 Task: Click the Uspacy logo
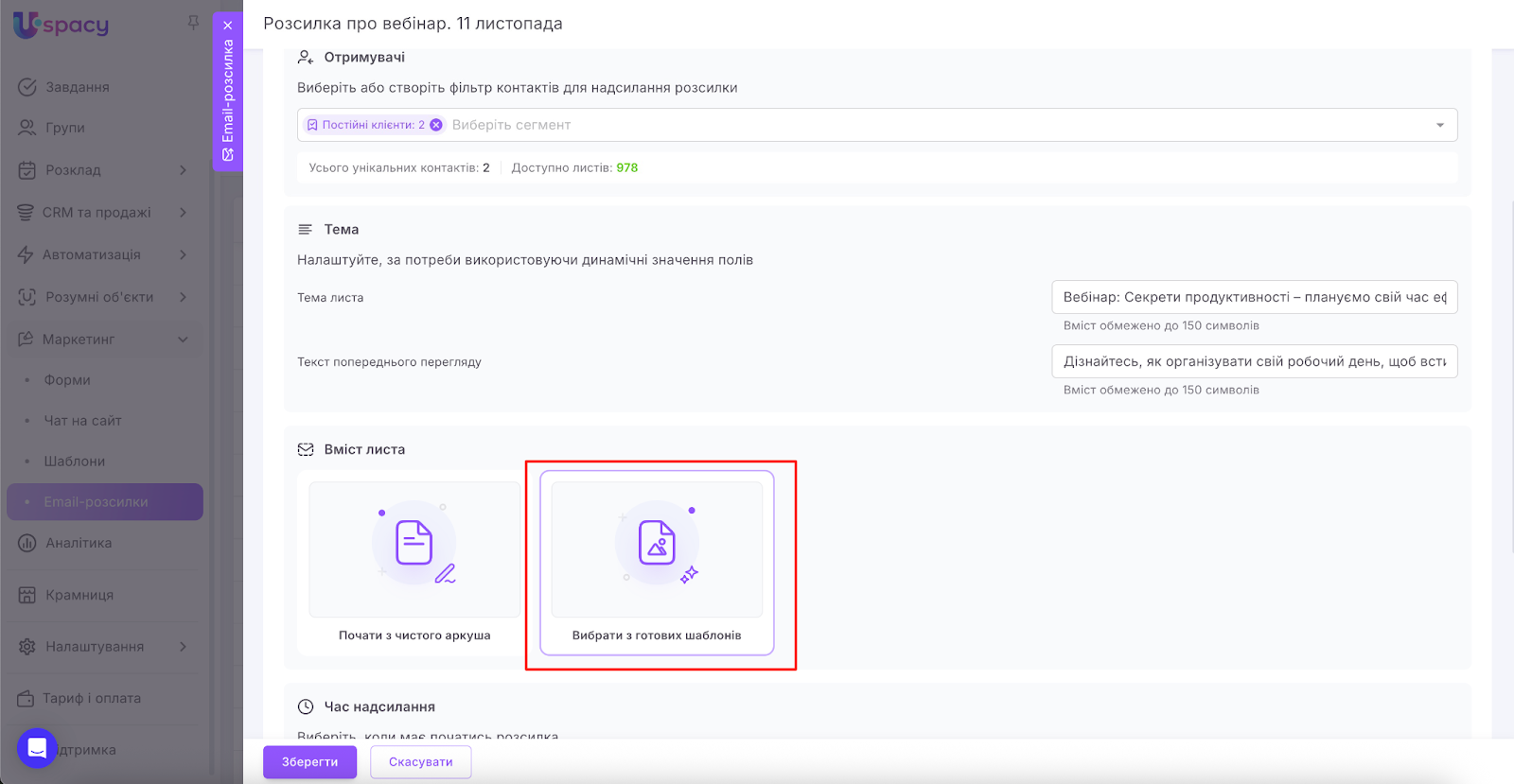(x=62, y=25)
